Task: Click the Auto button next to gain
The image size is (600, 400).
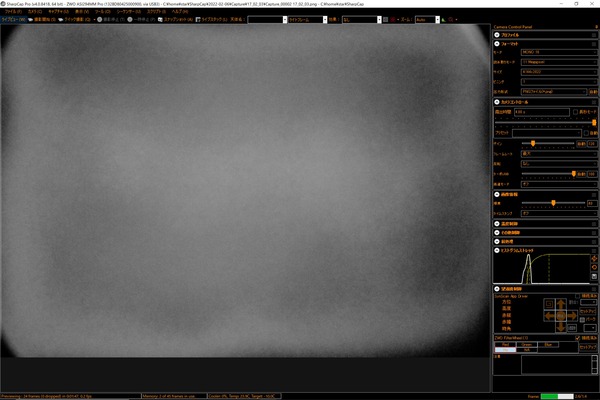Action: (581, 144)
